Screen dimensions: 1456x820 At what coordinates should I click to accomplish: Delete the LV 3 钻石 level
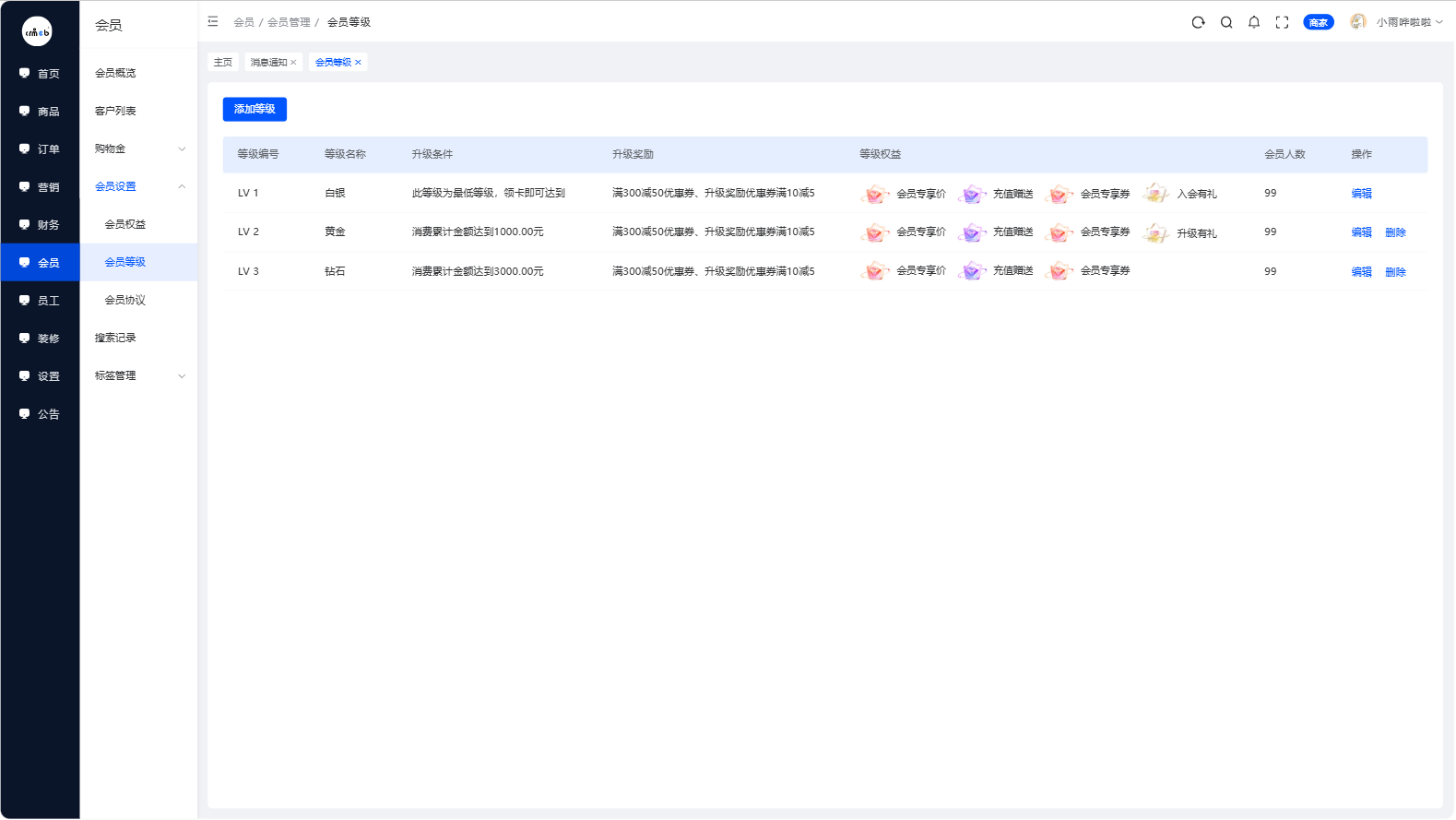[1395, 272]
